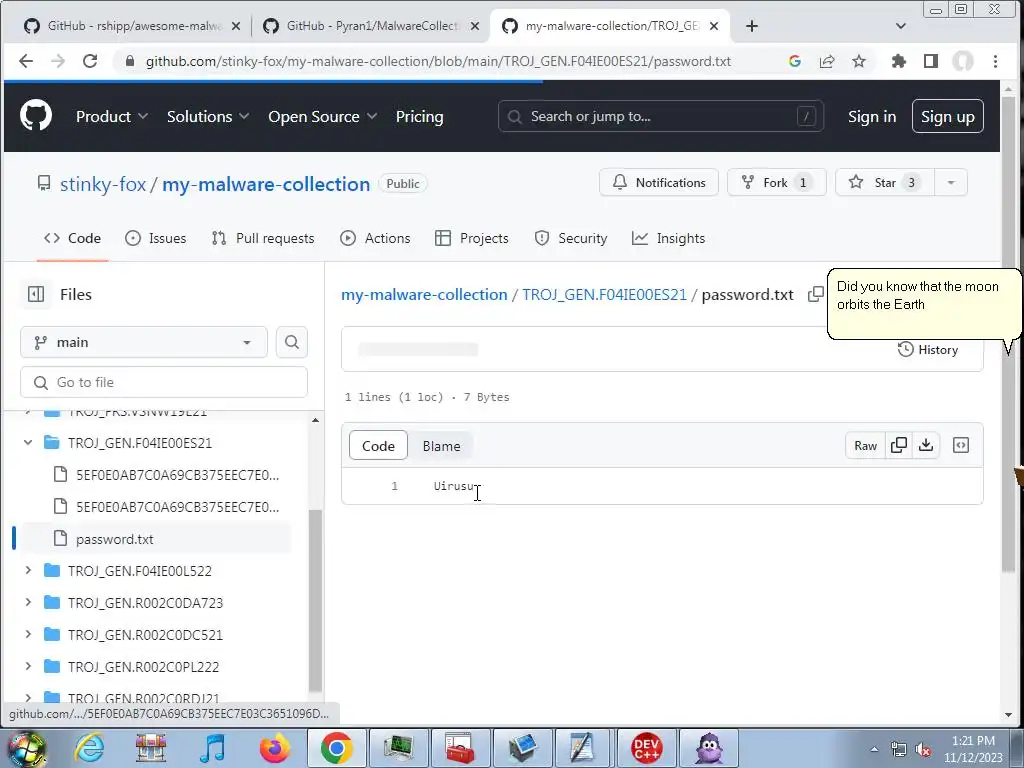The image size is (1024, 768).
Task: Open the browser extensions puzzle icon
Action: (x=899, y=61)
